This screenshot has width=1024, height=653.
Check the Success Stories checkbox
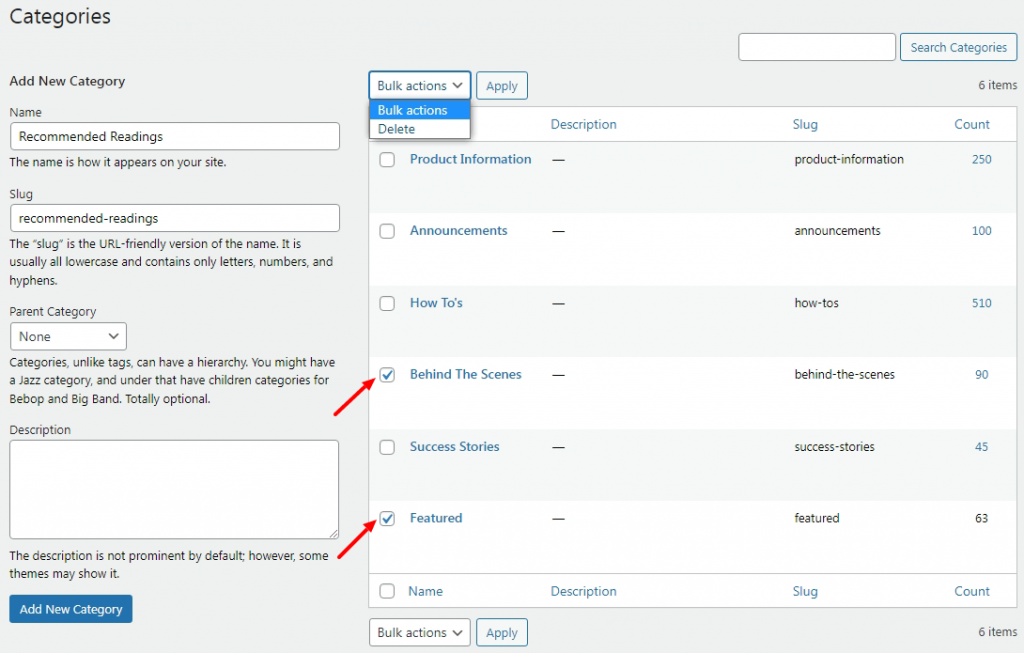(x=387, y=447)
